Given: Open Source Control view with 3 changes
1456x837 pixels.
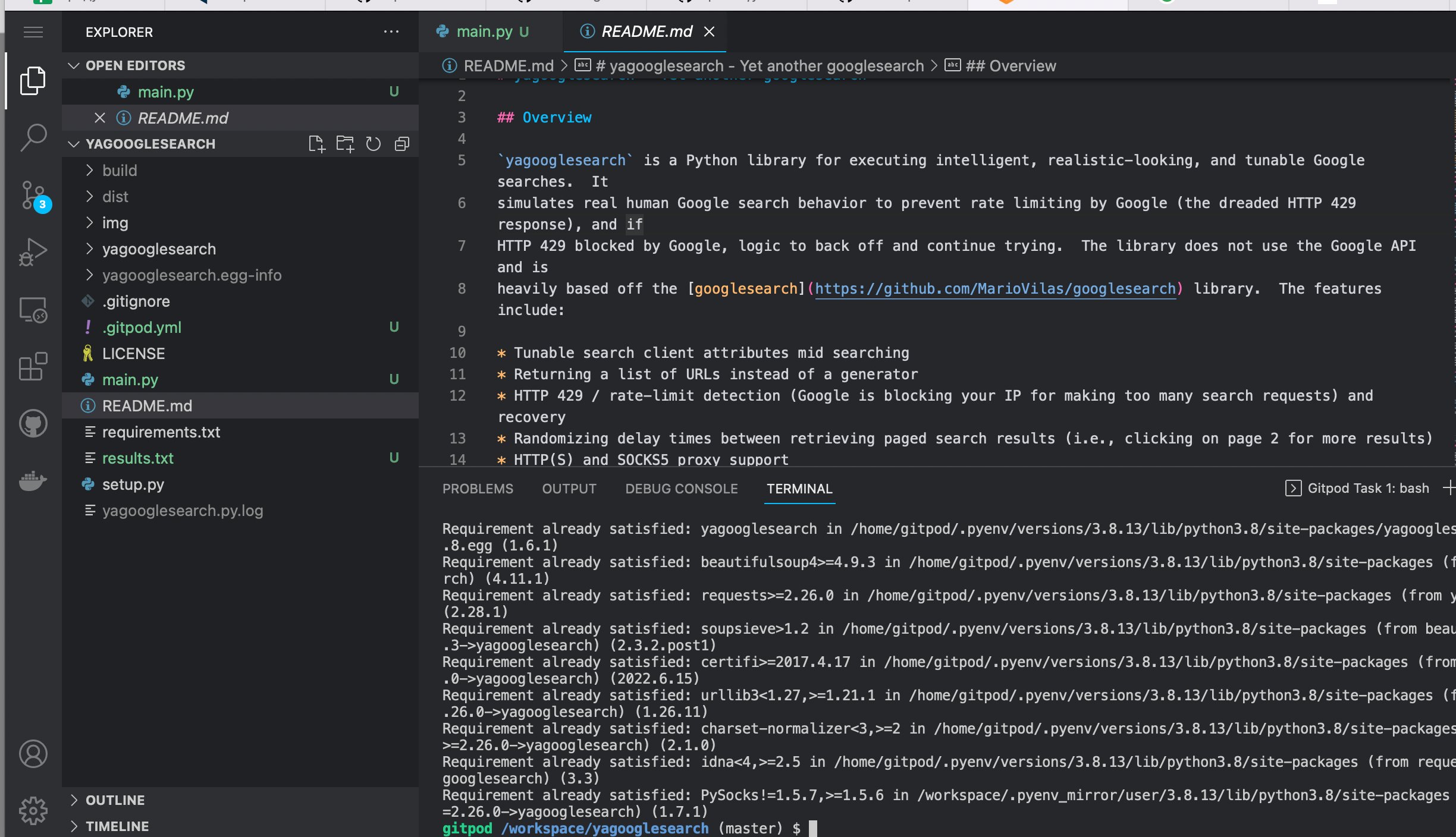Looking at the screenshot, I should pos(33,195).
